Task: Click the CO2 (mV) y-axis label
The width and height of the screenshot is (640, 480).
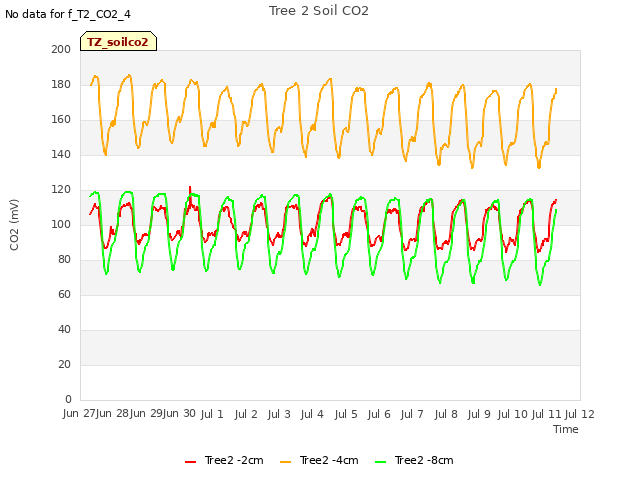Action: [14, 225]
